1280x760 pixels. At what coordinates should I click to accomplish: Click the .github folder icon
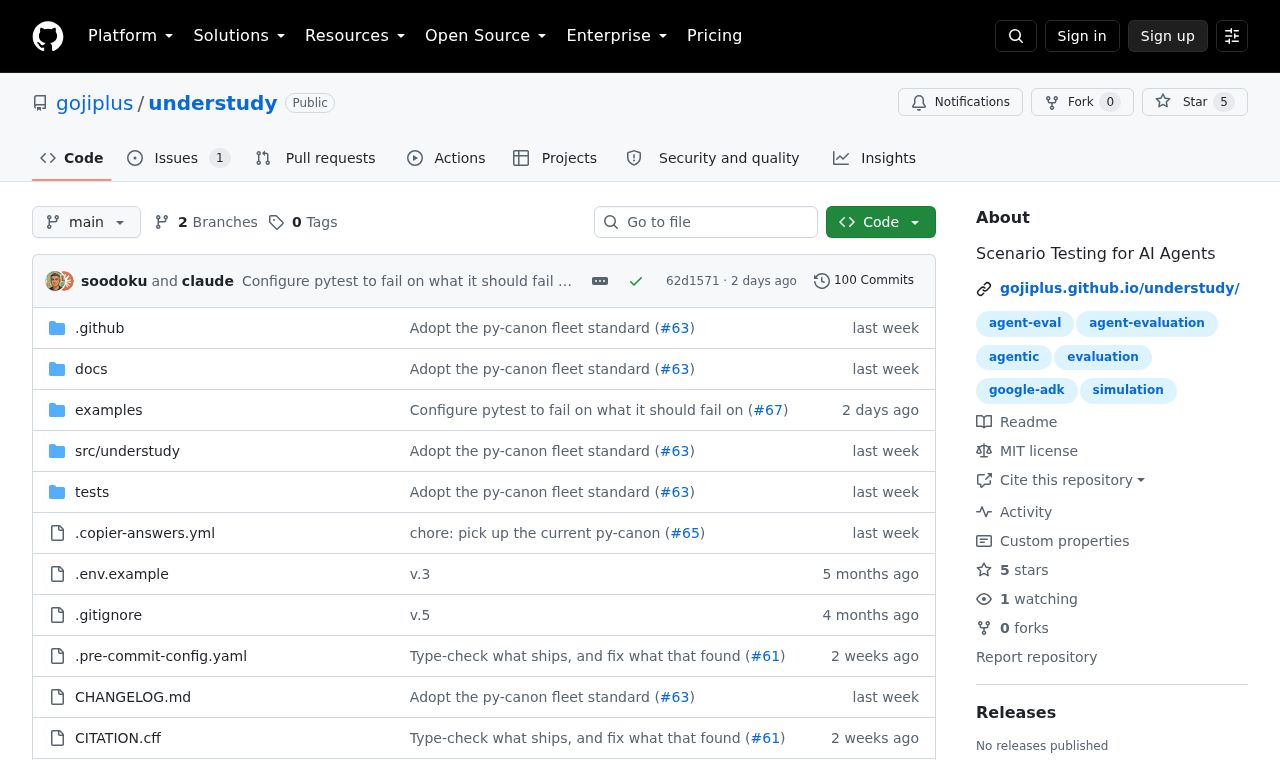[x=57, y=328]
